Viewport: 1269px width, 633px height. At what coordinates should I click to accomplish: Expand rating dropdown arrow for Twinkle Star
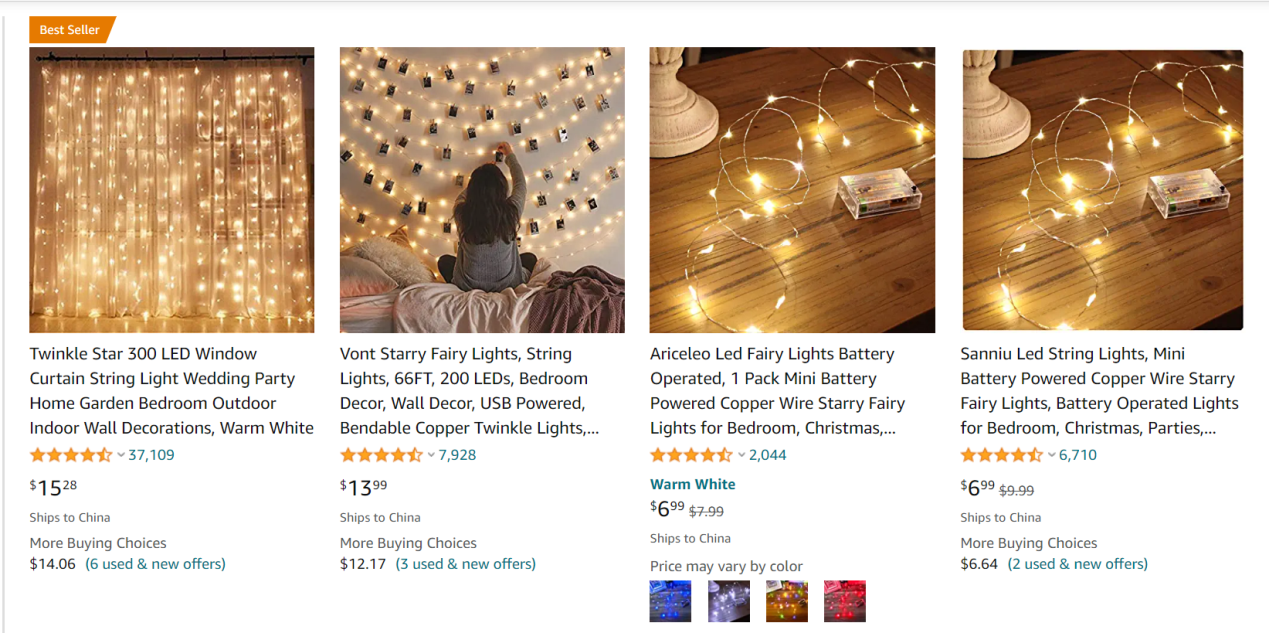[121, 455]
